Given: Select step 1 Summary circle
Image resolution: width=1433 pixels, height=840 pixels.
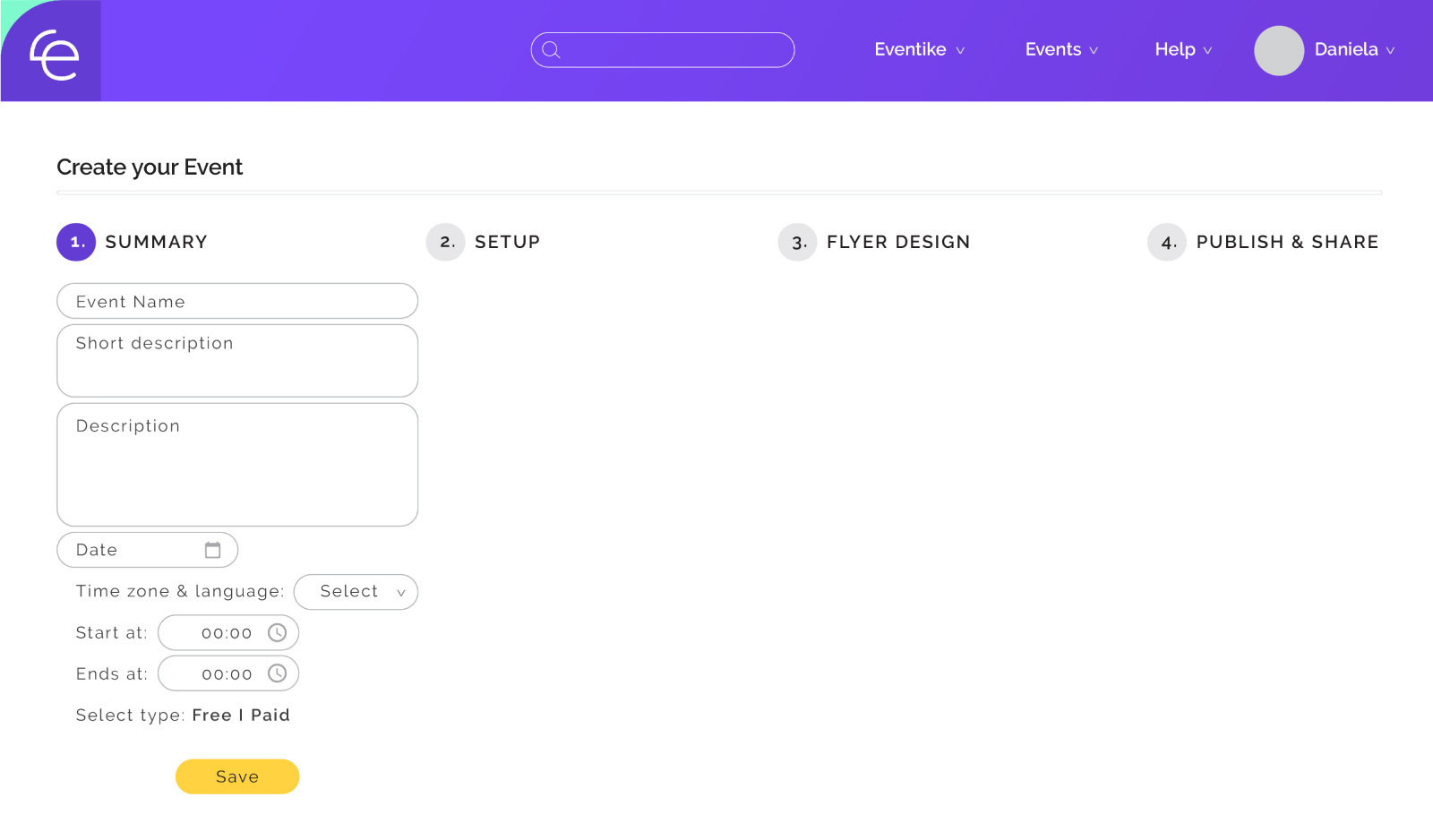Looking at the screenshot, I should click(x=76, y=242).
